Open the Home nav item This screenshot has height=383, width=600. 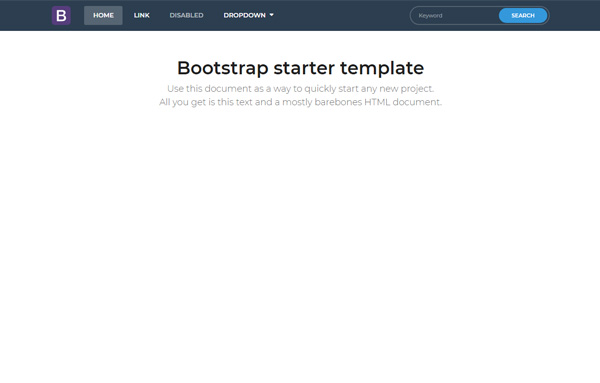click(x=103, y=15)
